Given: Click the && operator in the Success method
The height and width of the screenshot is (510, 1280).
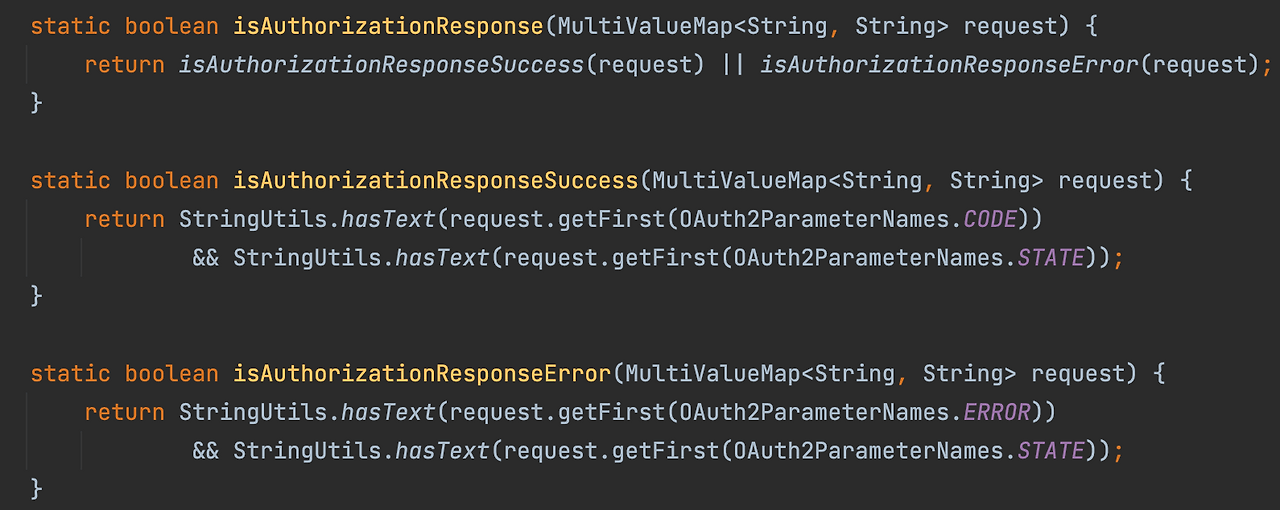Looking at the screenshot, I should point(206,258).
